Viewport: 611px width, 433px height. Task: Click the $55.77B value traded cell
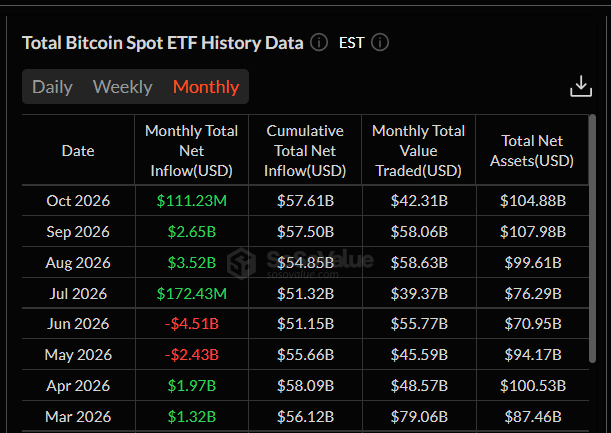pos(419,323)
